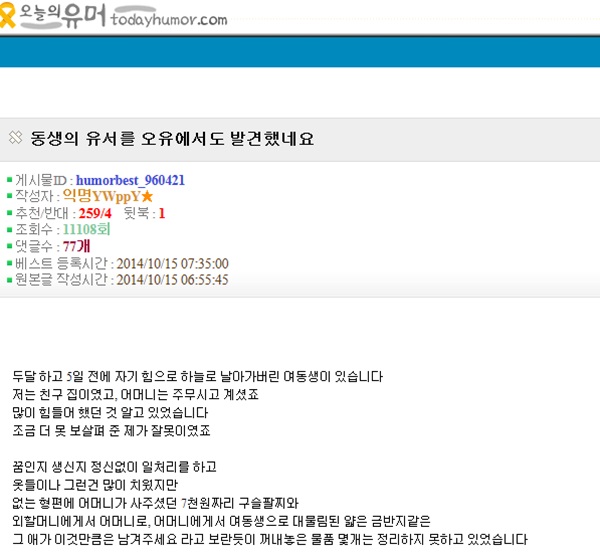Image resolution: width=600 pixels, height=553 pixels.
Task: Click the 작성자 label
Action: tap(34, 196)
